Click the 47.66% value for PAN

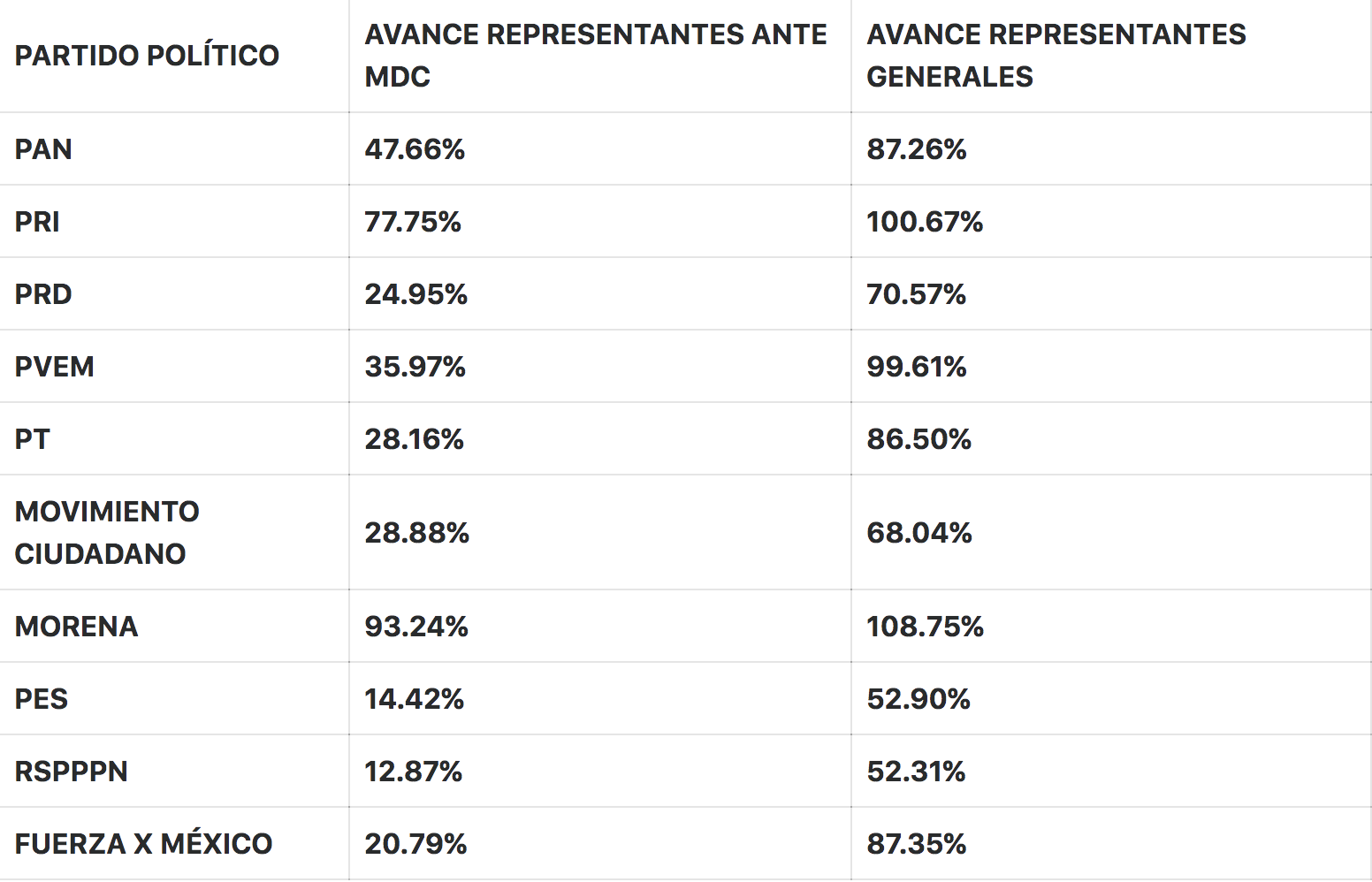(x=415, y=149)
